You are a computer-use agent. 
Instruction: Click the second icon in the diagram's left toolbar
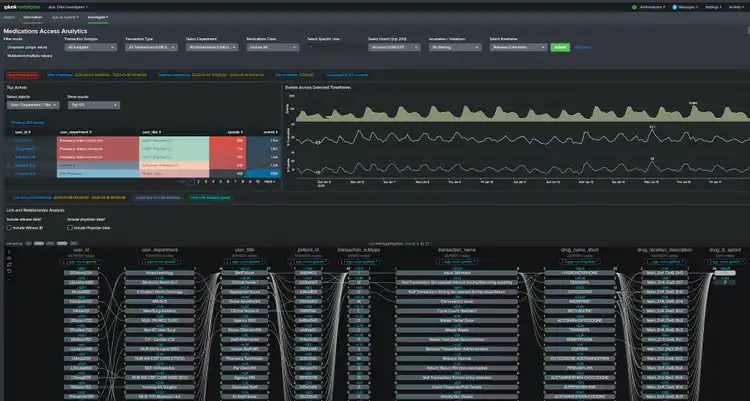pyautogui.click(x=10, y=257)
